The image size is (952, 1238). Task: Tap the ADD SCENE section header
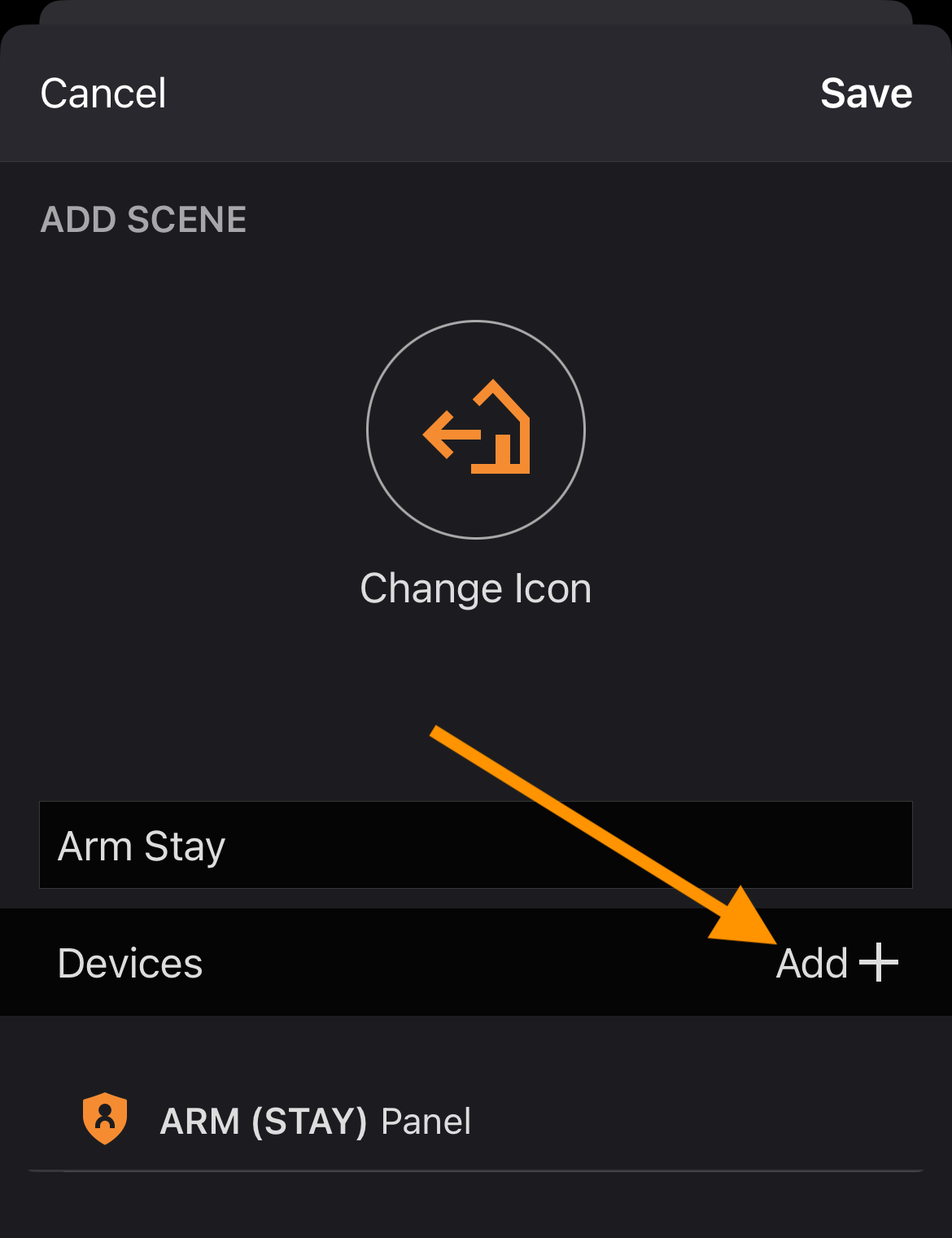coord(143,220)
